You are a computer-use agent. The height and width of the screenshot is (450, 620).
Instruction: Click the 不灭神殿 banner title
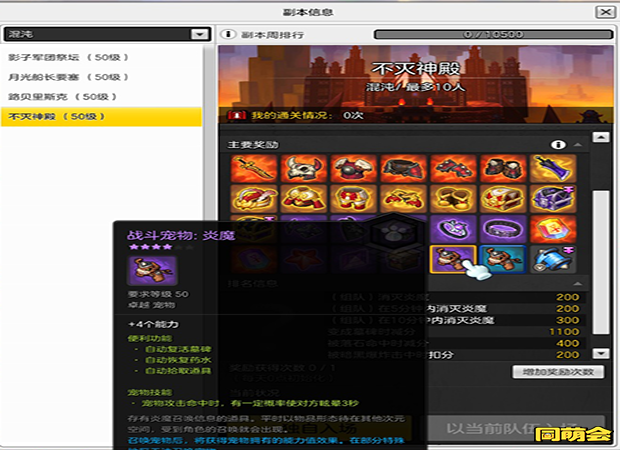416,68
